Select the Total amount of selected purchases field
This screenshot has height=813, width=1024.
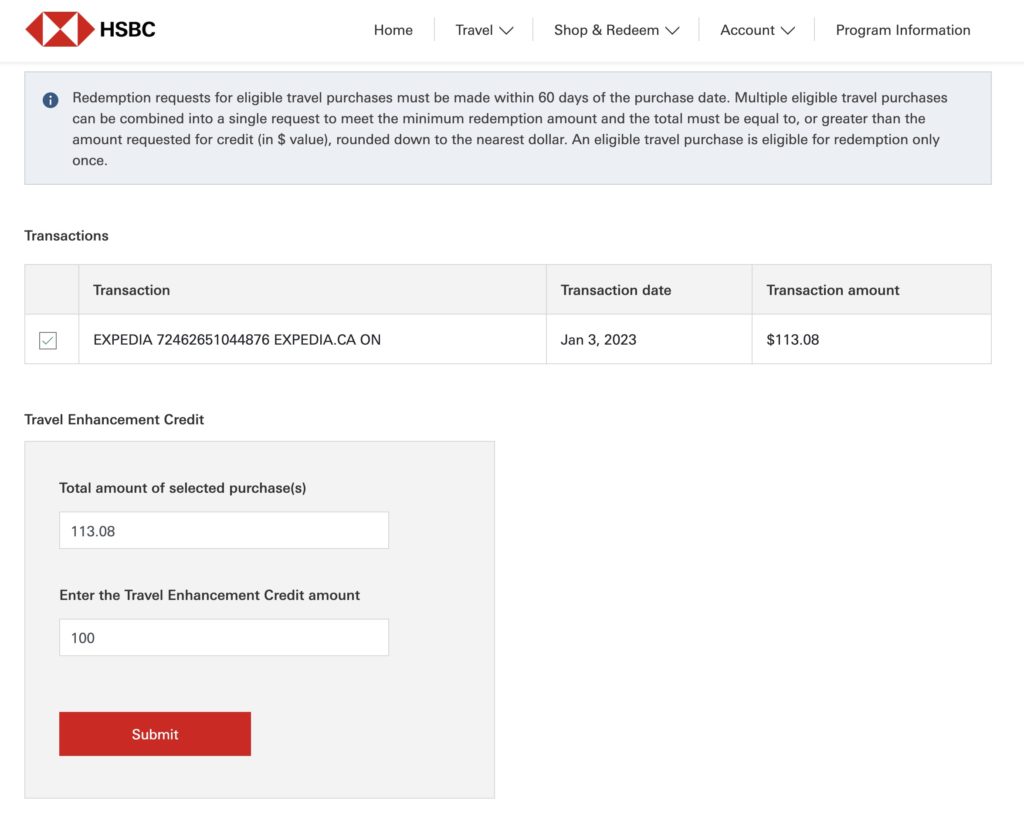point(223,529)
